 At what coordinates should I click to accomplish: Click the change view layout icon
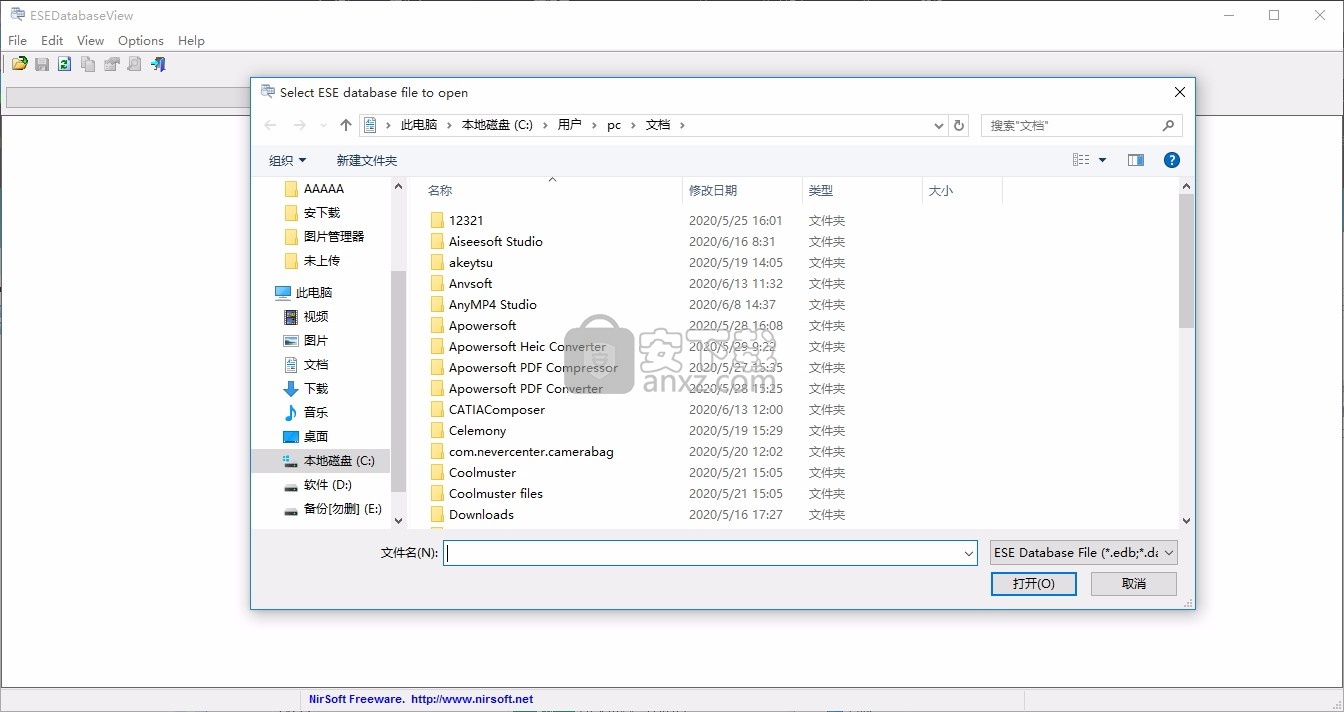pyautogui.click(x=1081, y=160)
